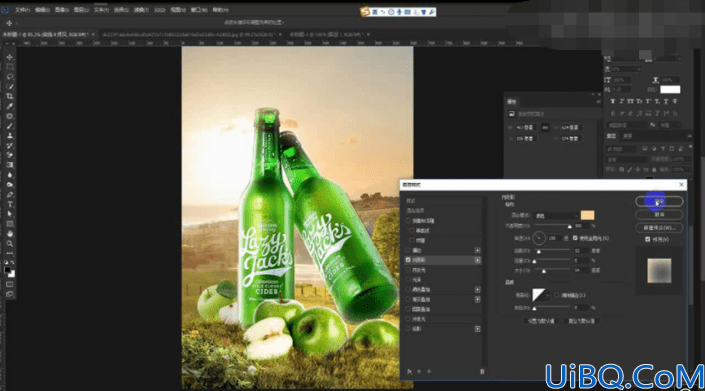Select the Clone Stamp tool
The height and width of the screenshot is (391, 705).
tap(9, 135)
